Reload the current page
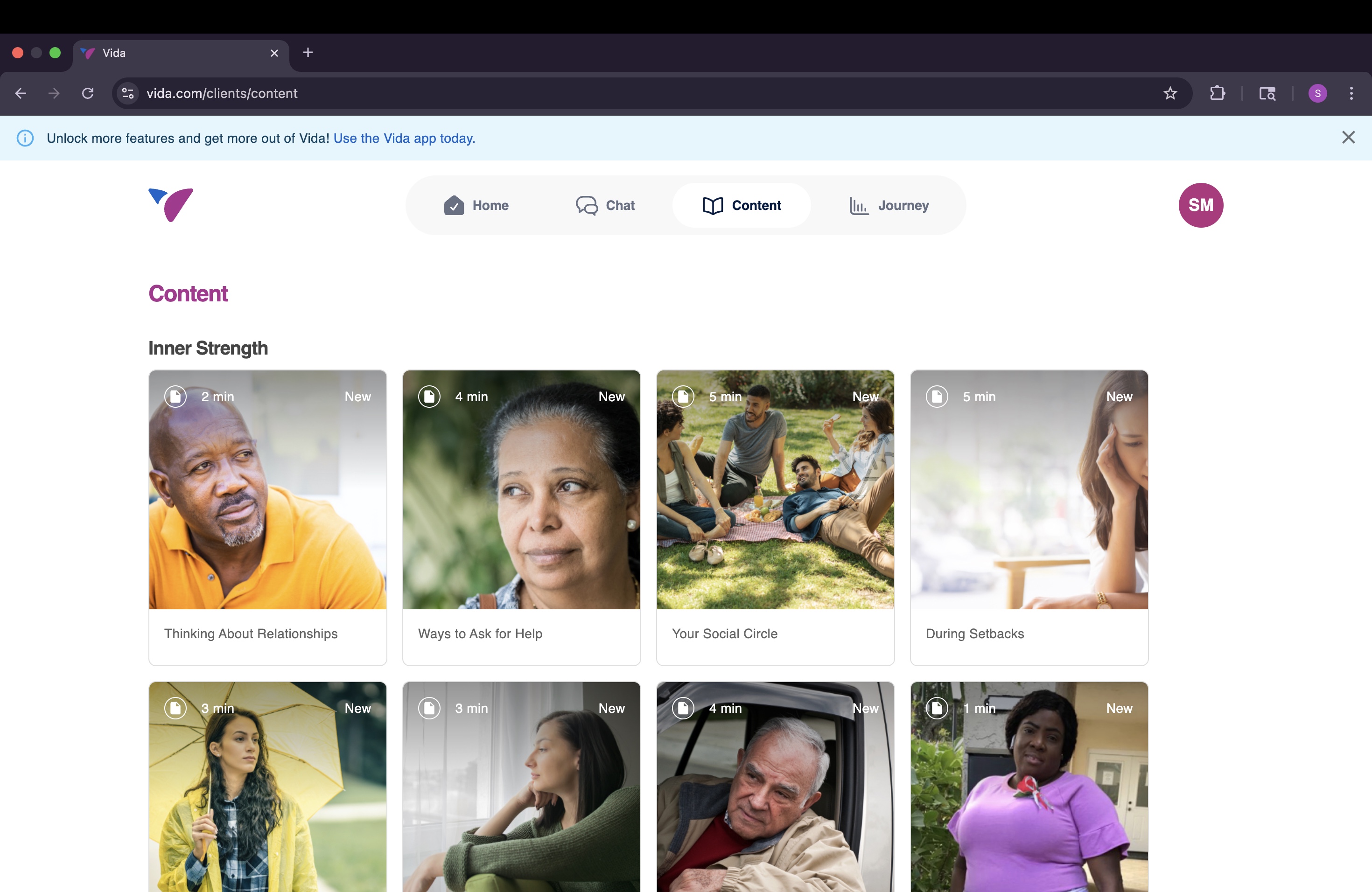The image size is (1372, 892). tap(88, 93)
